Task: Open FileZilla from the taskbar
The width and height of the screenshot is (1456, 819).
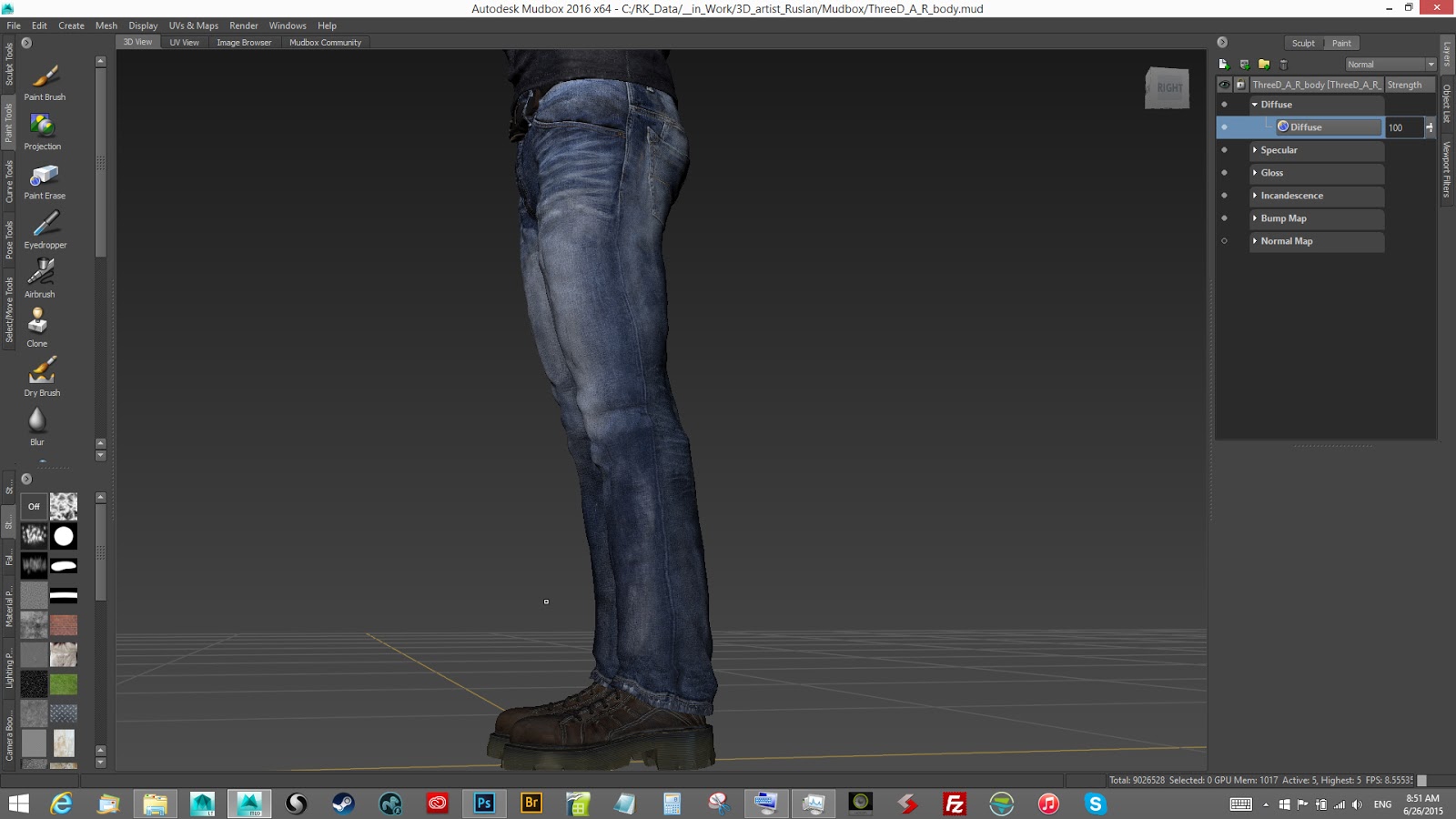Action: [x=955, y=803]
